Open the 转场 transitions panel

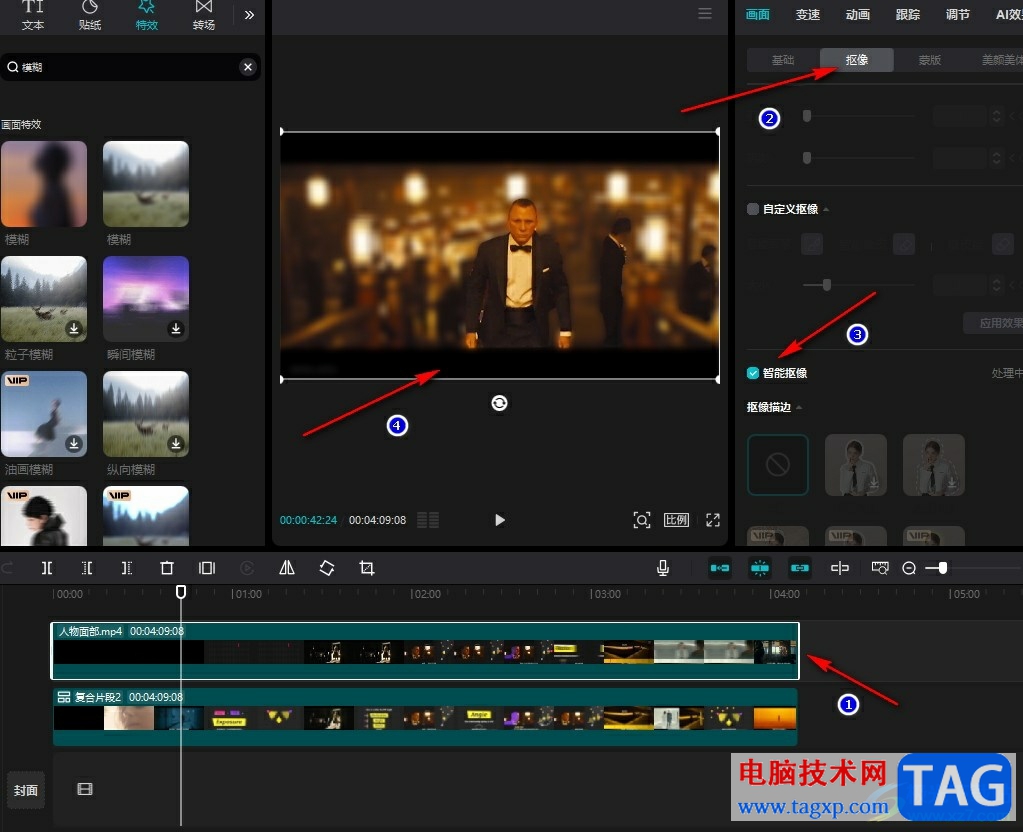[x=204, y=16]
